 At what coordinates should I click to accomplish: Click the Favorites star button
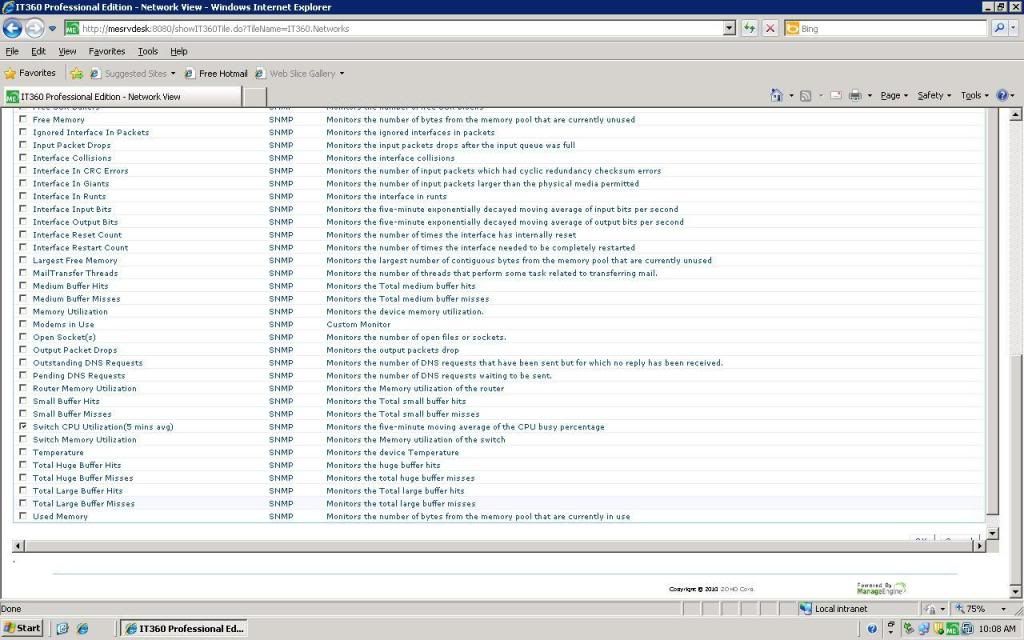pos(30,73)
